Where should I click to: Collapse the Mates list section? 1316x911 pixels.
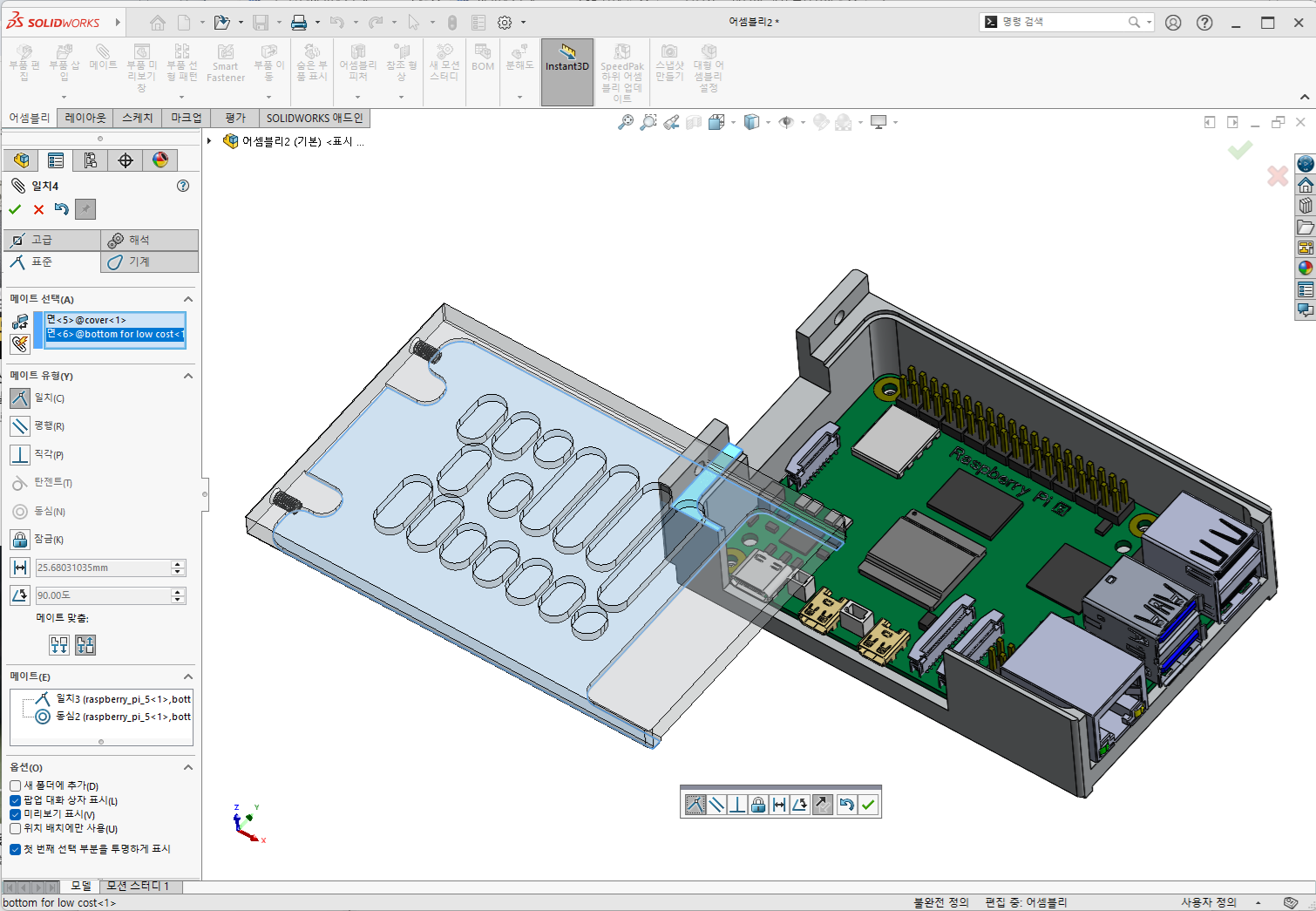pos(187,676)
